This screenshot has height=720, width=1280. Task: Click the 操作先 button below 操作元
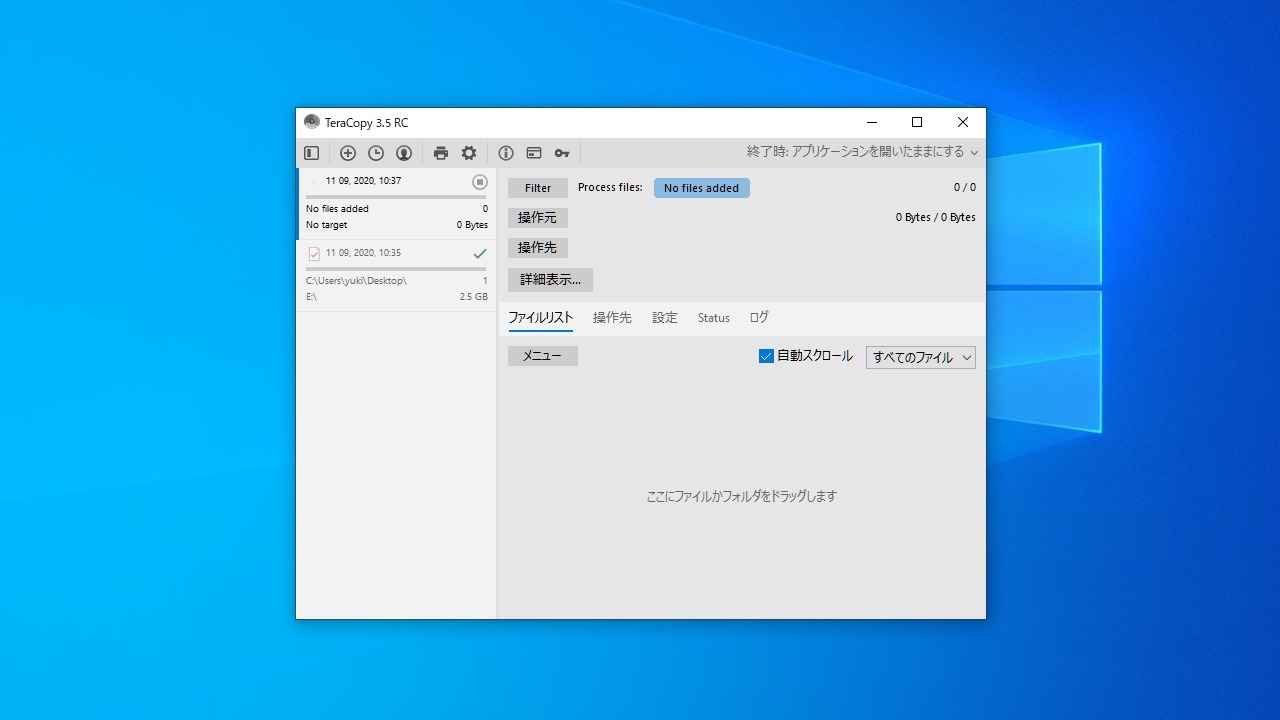[538, 248]
